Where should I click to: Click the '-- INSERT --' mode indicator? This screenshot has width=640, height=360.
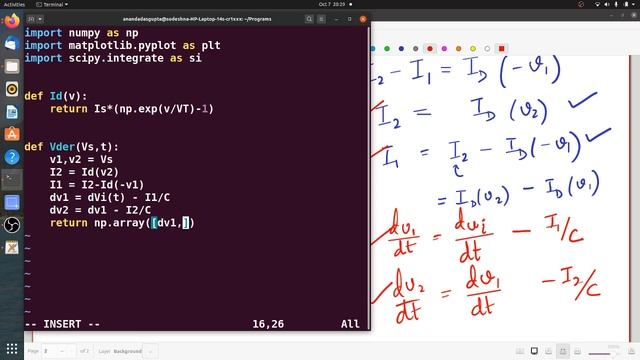[62, 324]
